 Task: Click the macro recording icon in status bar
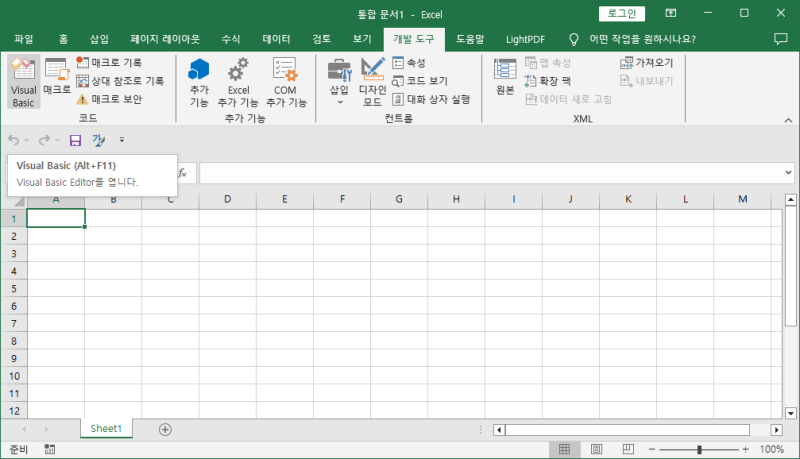pyautogui.click(x=49, y=449)
